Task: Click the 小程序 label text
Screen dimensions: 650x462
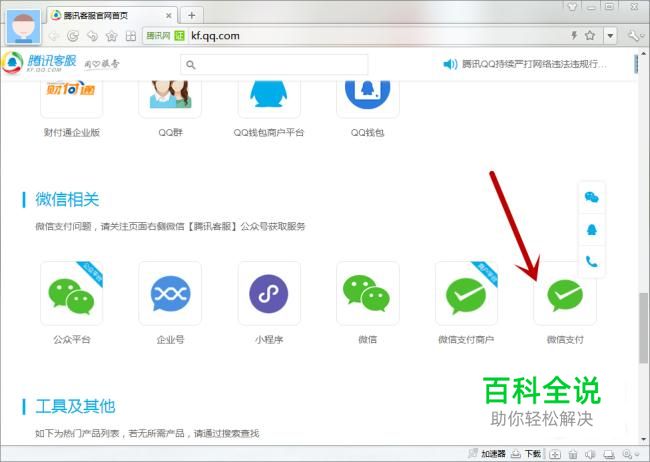Action: pyautogui.click(x=269, y=340)
